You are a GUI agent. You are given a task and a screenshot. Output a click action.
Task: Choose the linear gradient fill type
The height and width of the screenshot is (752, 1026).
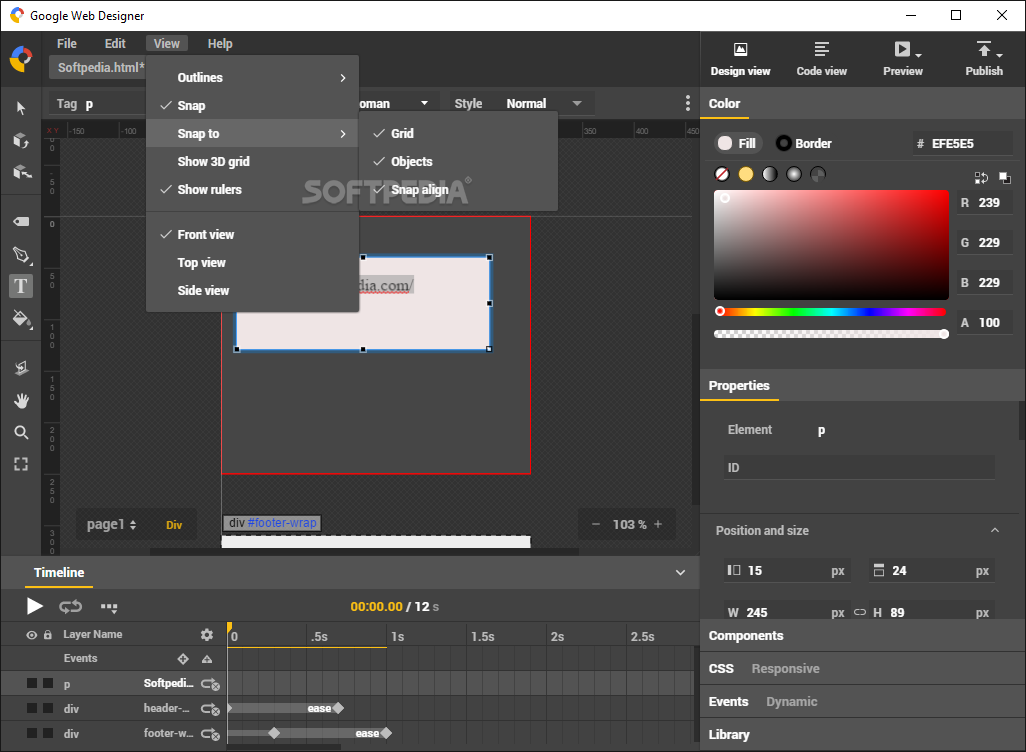coord(770,174)
